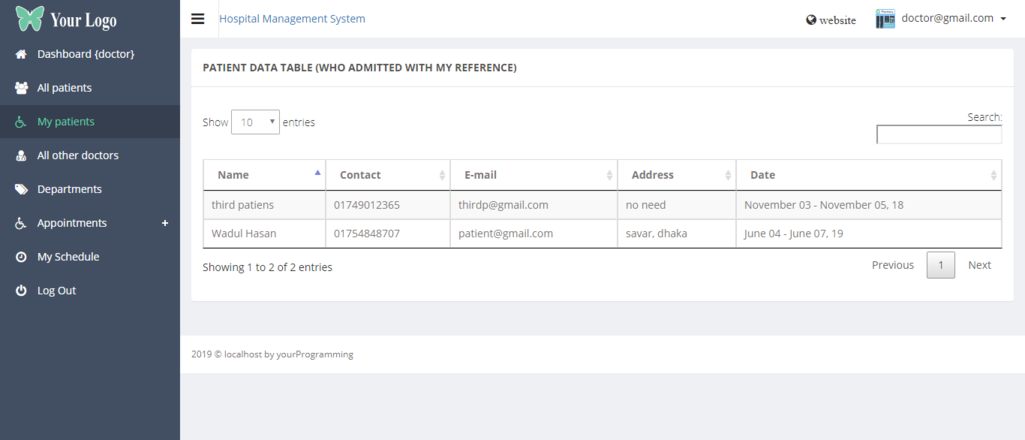Sort table by Contact column
The width and height of the screenshot is (1025, 440).
click(387, 175)
